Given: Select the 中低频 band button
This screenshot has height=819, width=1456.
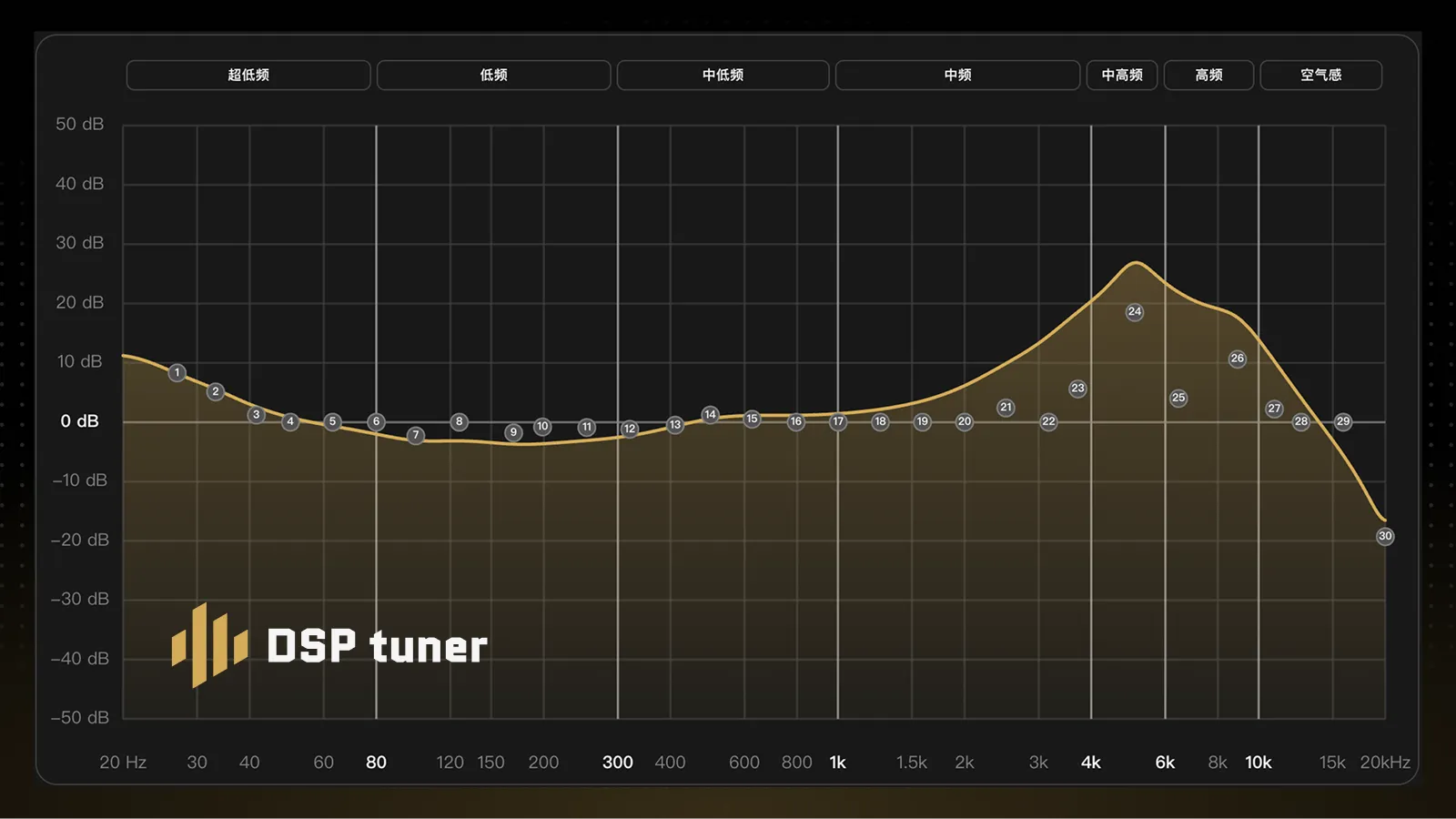Looking at the screenshot, I should 723,75.
